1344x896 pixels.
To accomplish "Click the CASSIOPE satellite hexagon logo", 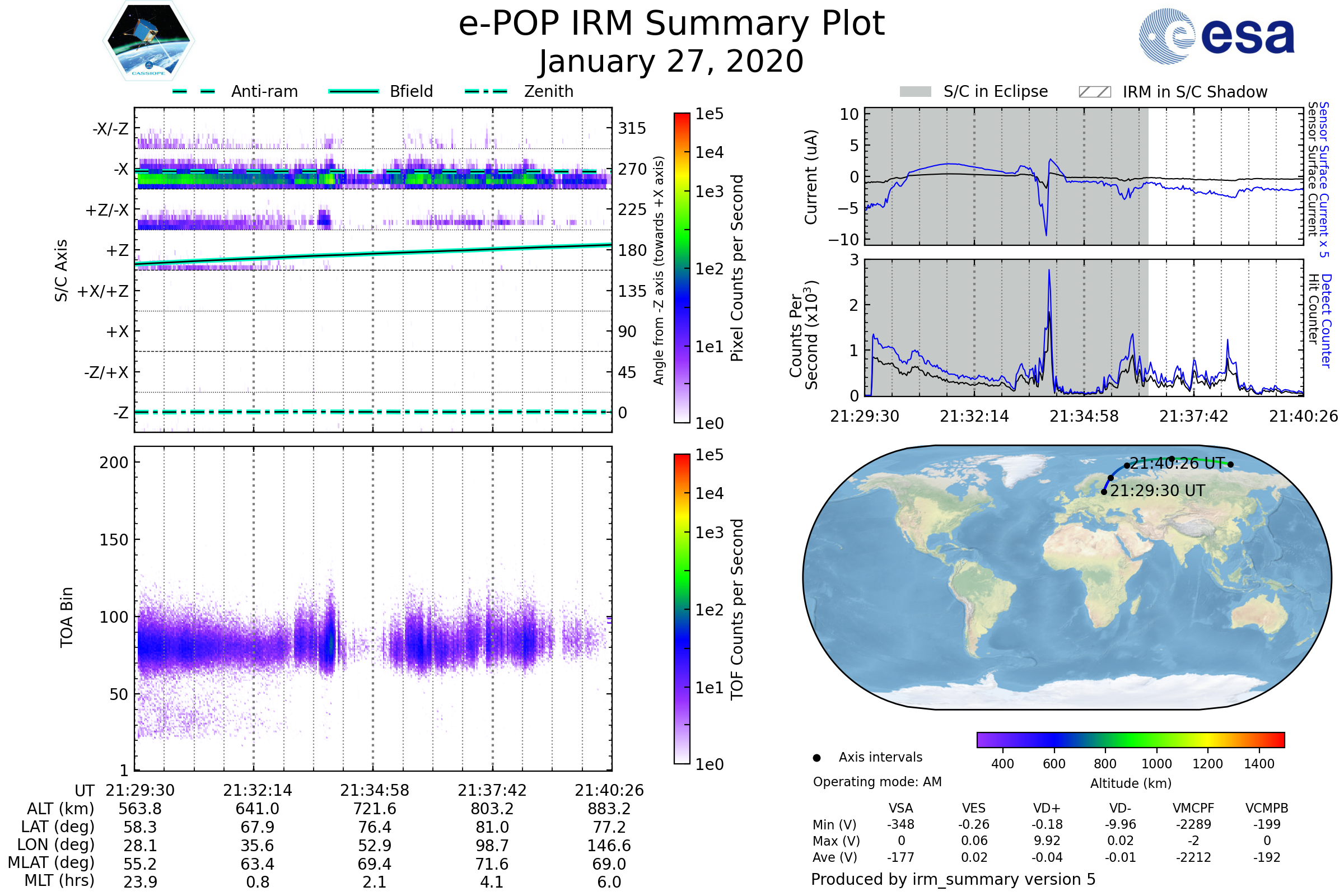I will click(148, 41).
